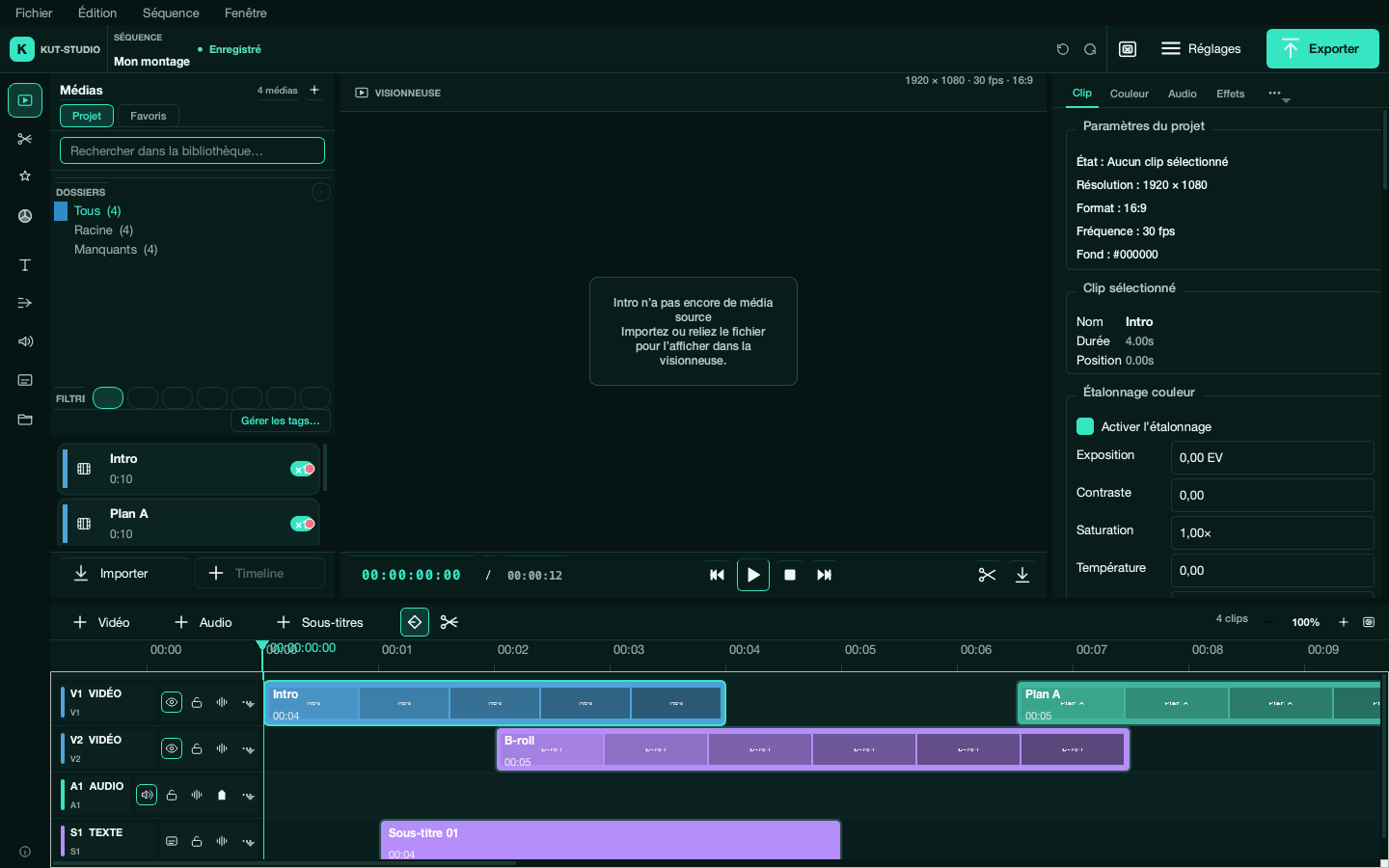Open the Médias panel from the sidebar
The image size is (1389, 868).
[25, 100]
